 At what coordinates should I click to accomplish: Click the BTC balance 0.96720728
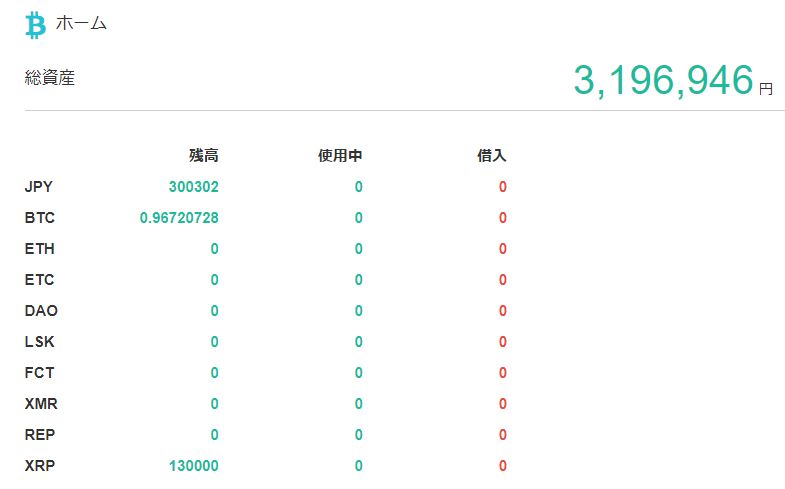pos(179,218)
